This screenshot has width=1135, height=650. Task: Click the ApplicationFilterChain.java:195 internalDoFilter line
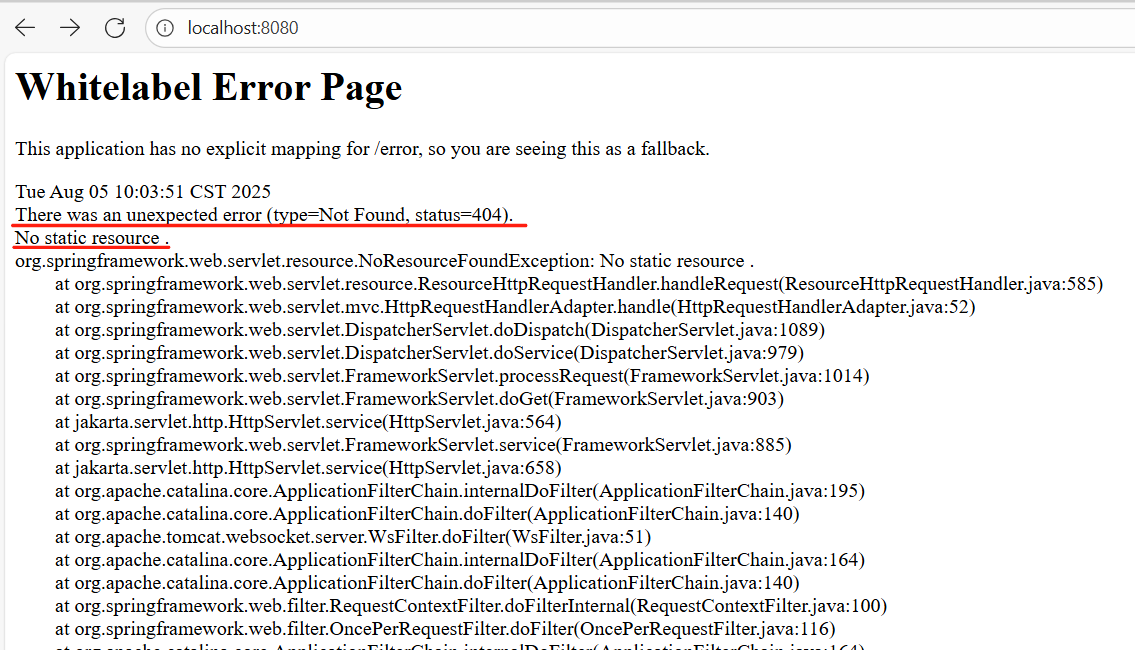tap(460, 491)
